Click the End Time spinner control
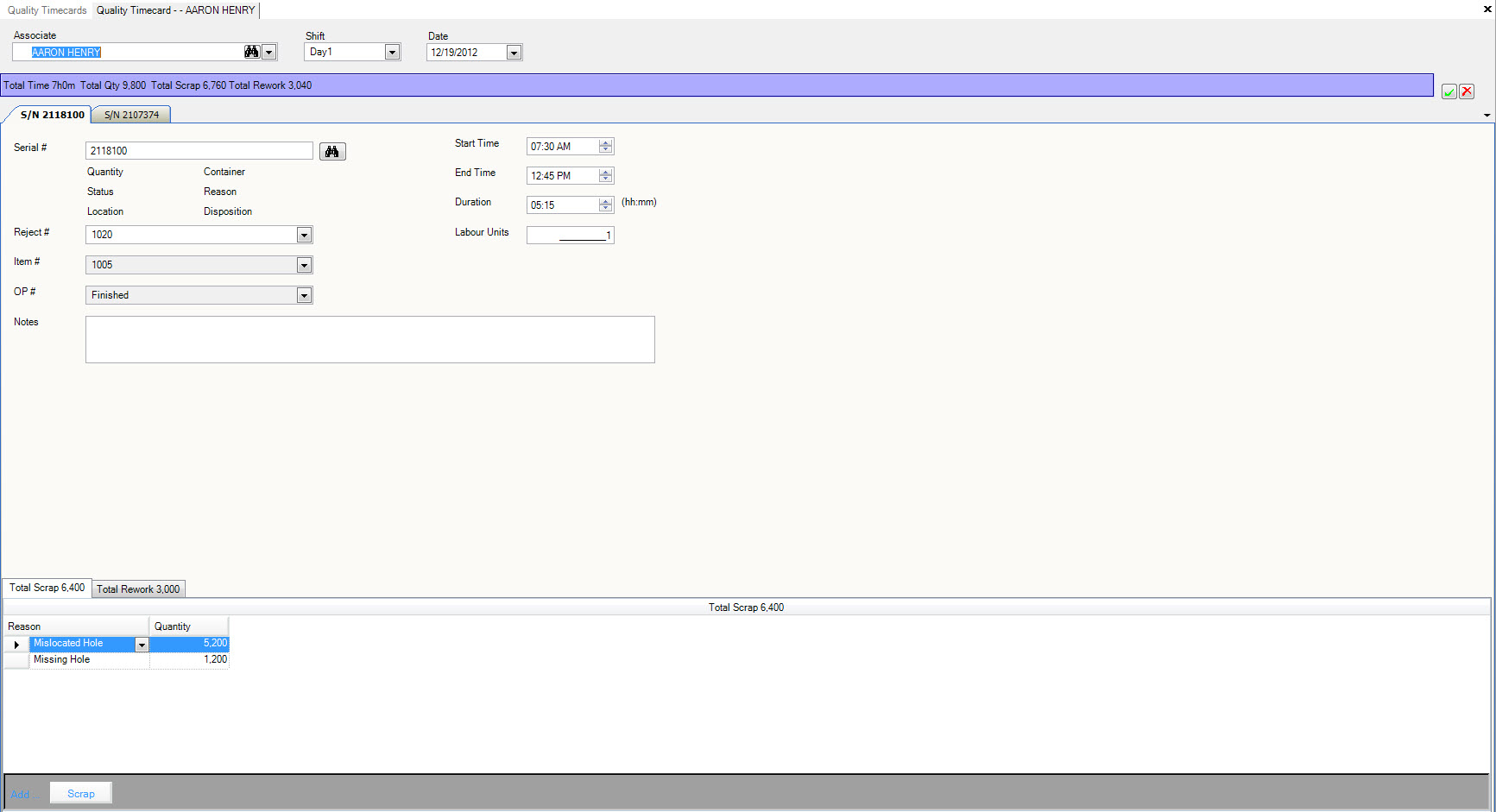The image size is (1496, 812). click(x=606, y=176)
